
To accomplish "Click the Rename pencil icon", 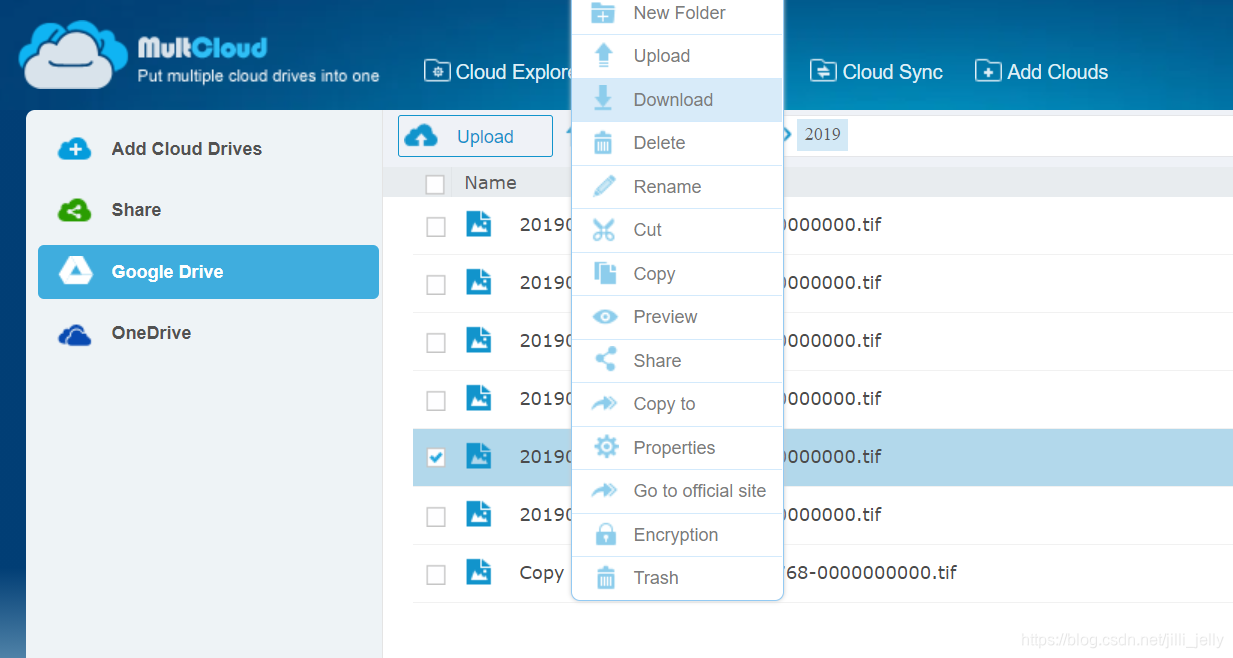I will coord(604,186).
